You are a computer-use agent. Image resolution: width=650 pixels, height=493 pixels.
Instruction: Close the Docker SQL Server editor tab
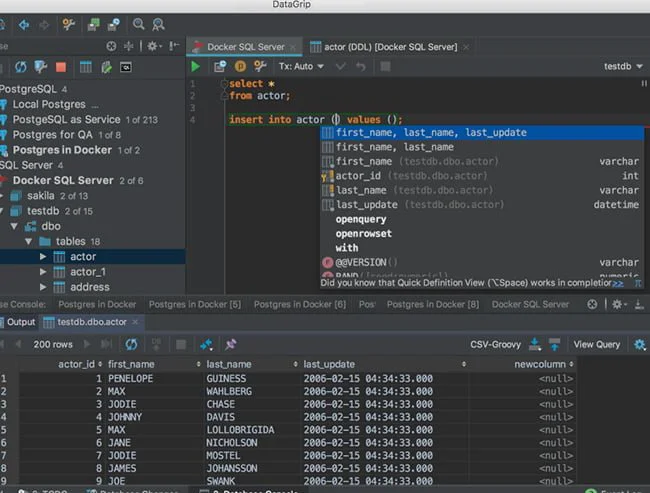pos(293,47)
